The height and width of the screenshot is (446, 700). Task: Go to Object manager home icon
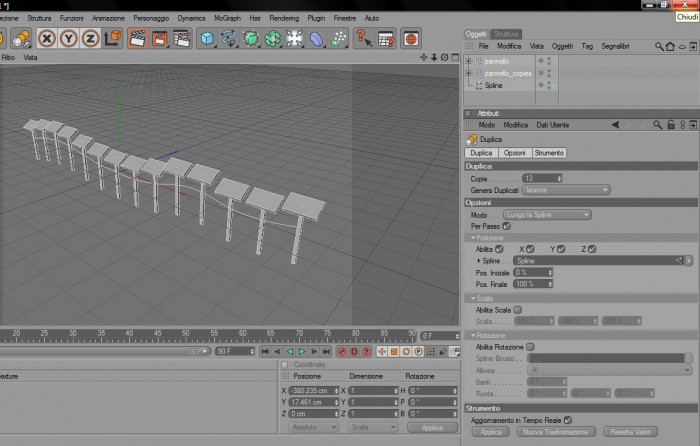(x=670, y=46)
